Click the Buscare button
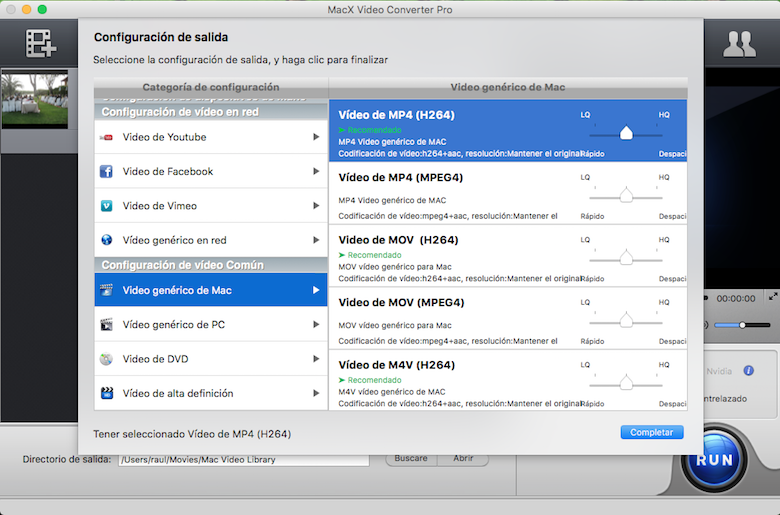The height and width of the screenshot is (515, 780). tap(411, 458)
